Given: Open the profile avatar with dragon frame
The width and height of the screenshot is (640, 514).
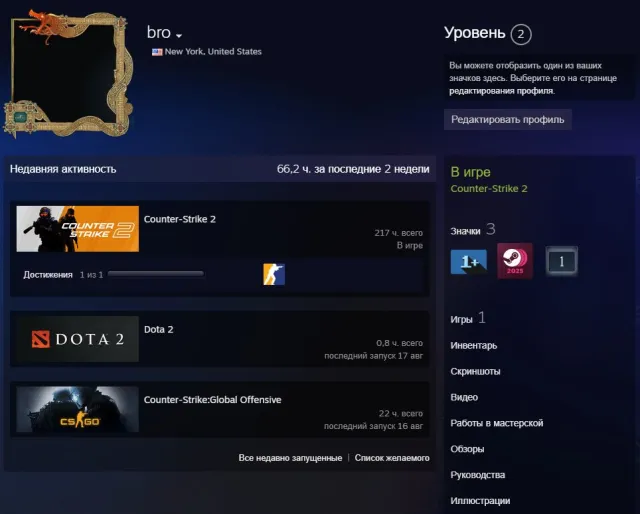Looking at the screenshot, I should pyautogui.click(x=68, y=74).
